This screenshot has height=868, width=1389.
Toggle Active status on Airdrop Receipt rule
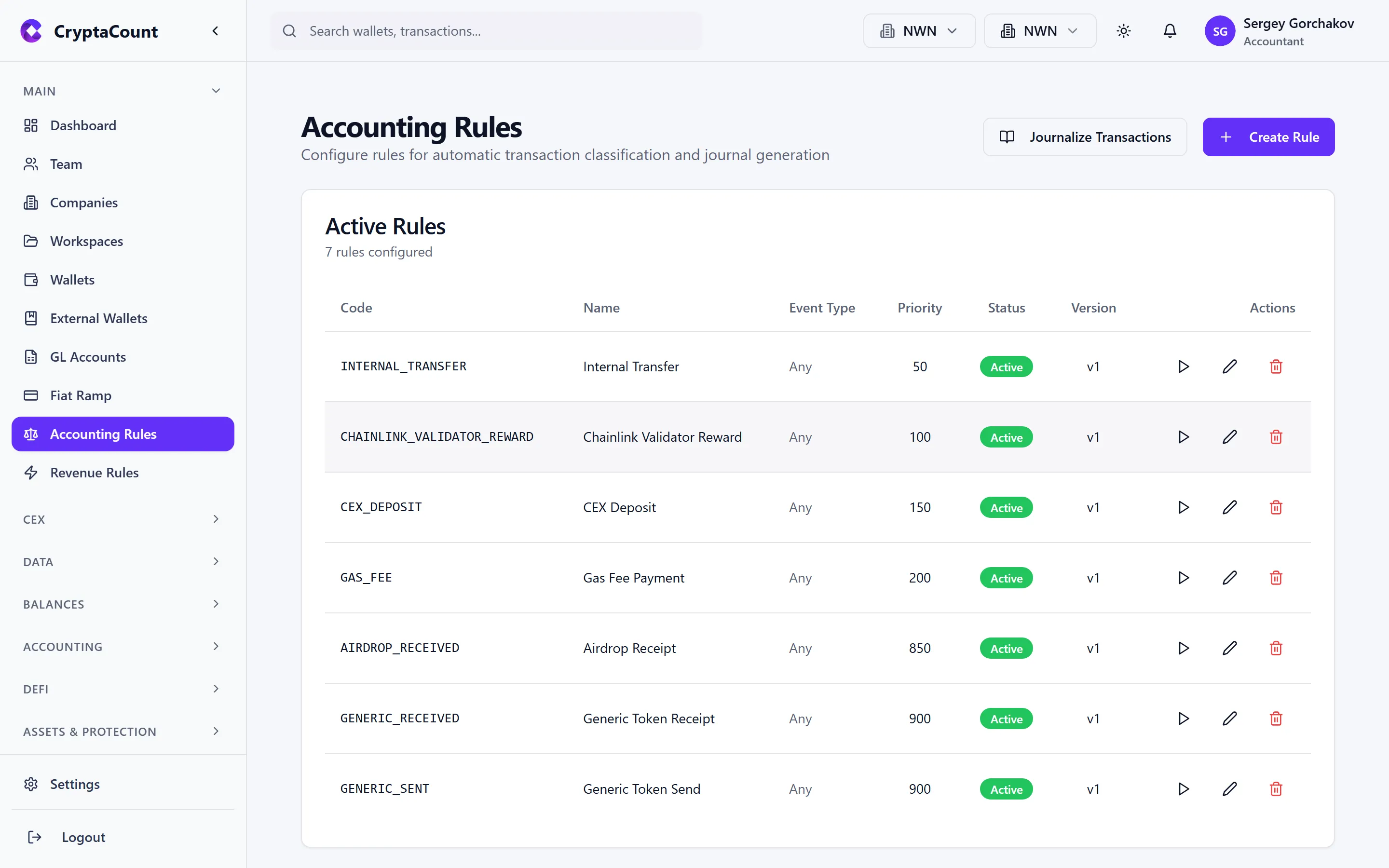1006,648
